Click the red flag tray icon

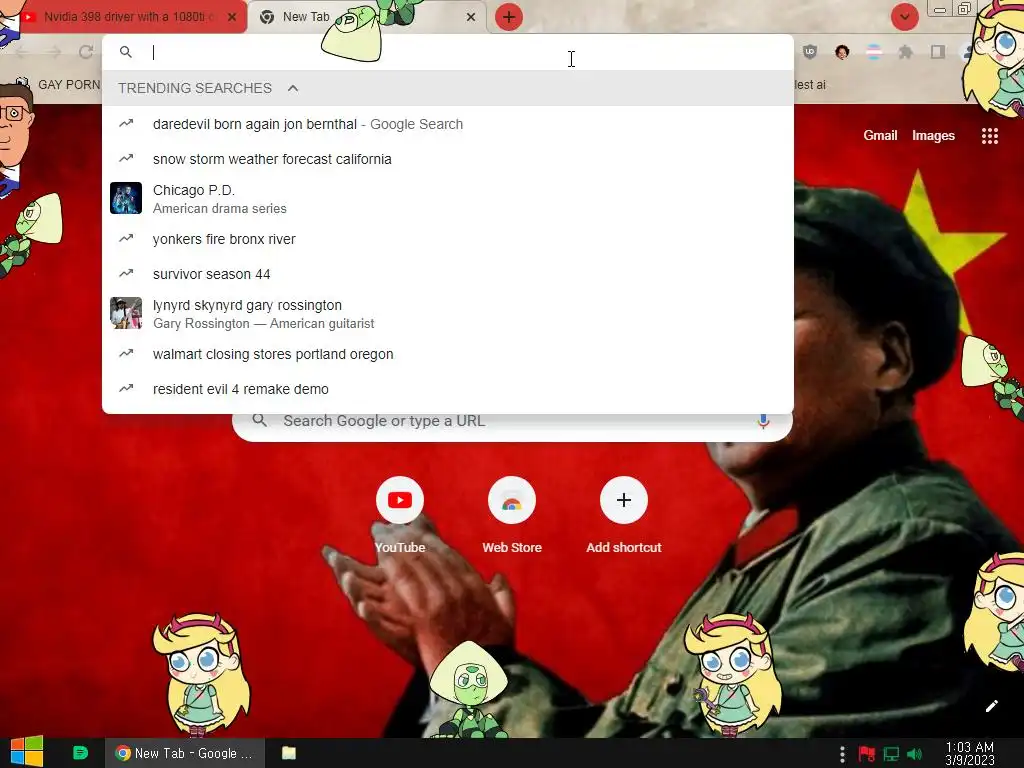point(867,754)
